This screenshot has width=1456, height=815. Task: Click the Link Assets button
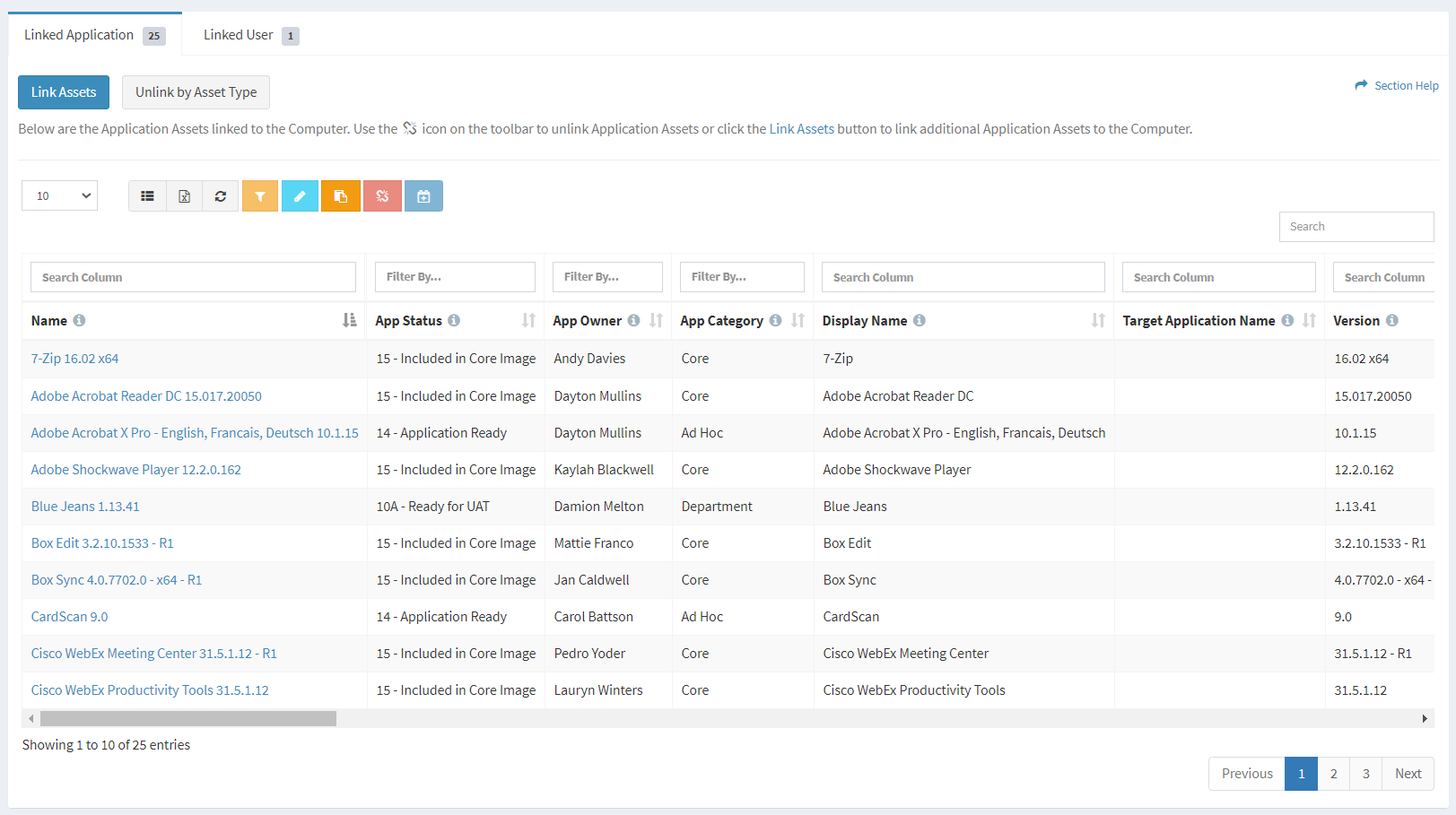tap(63, 92)
